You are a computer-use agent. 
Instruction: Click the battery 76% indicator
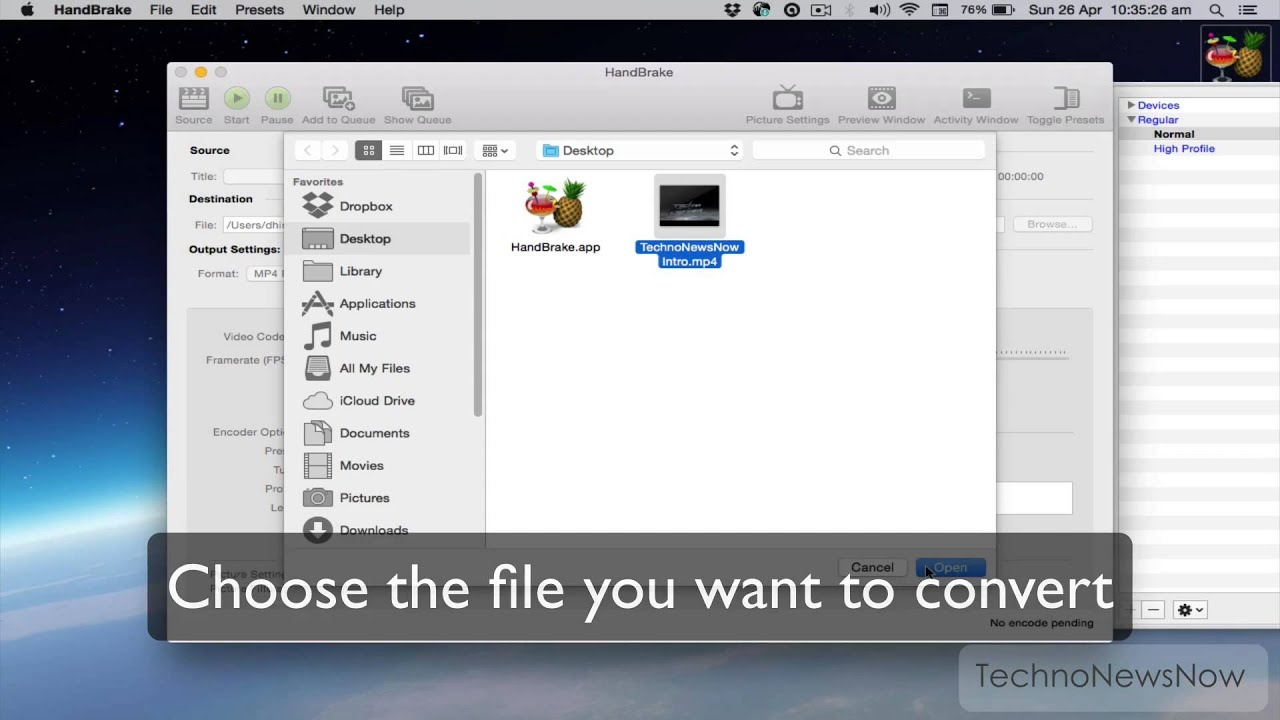point(988,10)
